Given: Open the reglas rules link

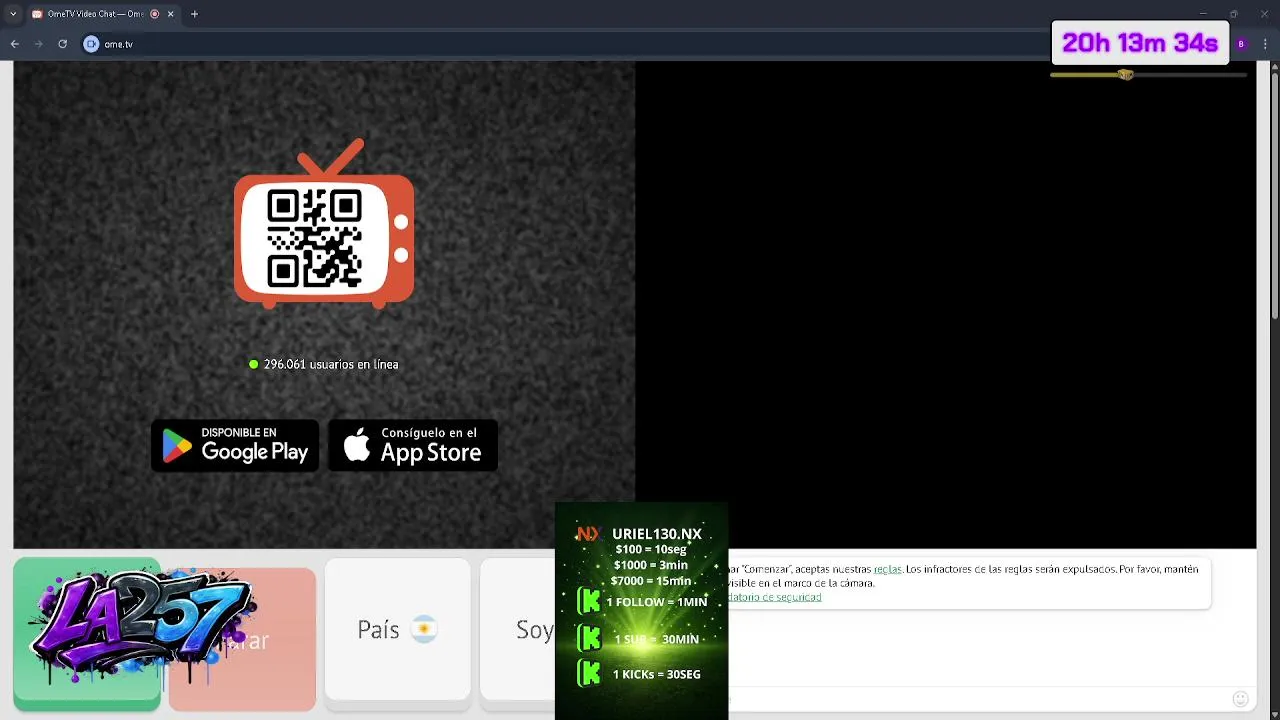Looking at the screenshot, I should pos(887,569).
